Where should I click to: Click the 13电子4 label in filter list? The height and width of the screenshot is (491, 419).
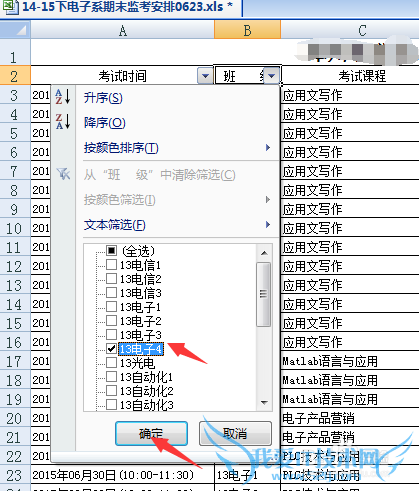pyautogui.click(x=141, y=349)
